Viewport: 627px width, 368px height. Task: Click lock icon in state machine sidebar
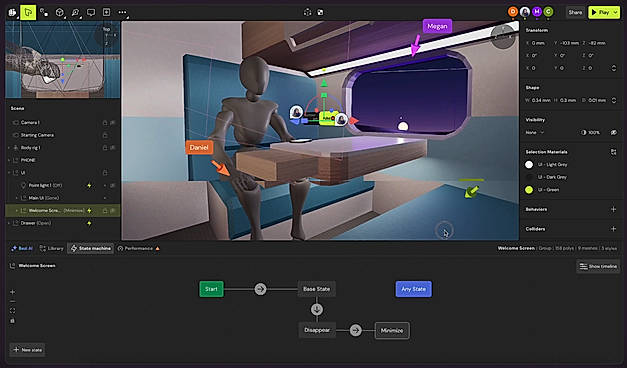click(x=12, y=321)
